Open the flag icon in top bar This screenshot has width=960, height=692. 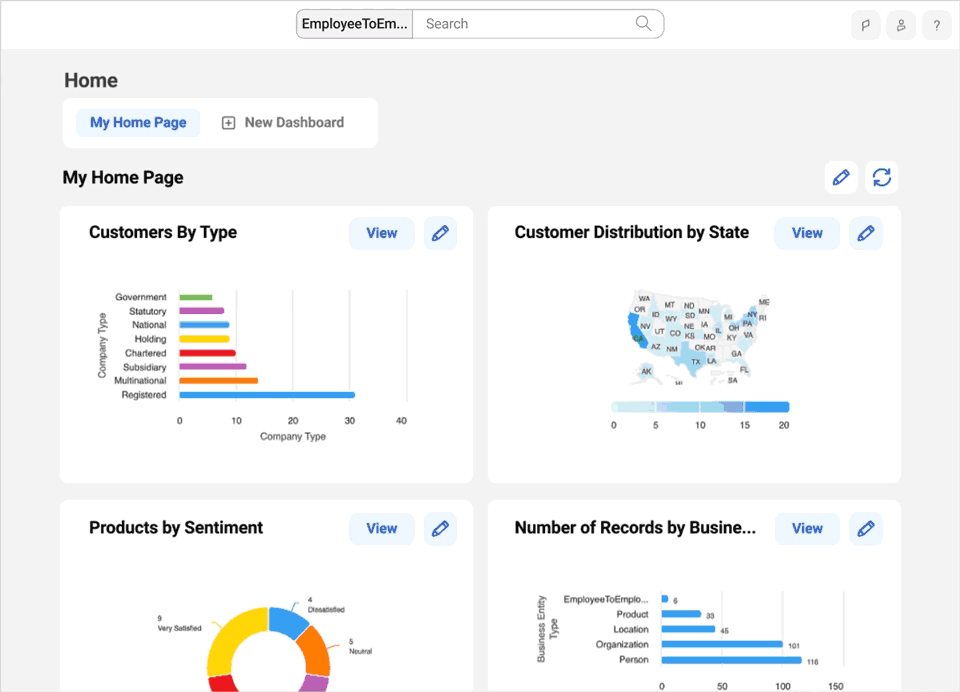866,25
